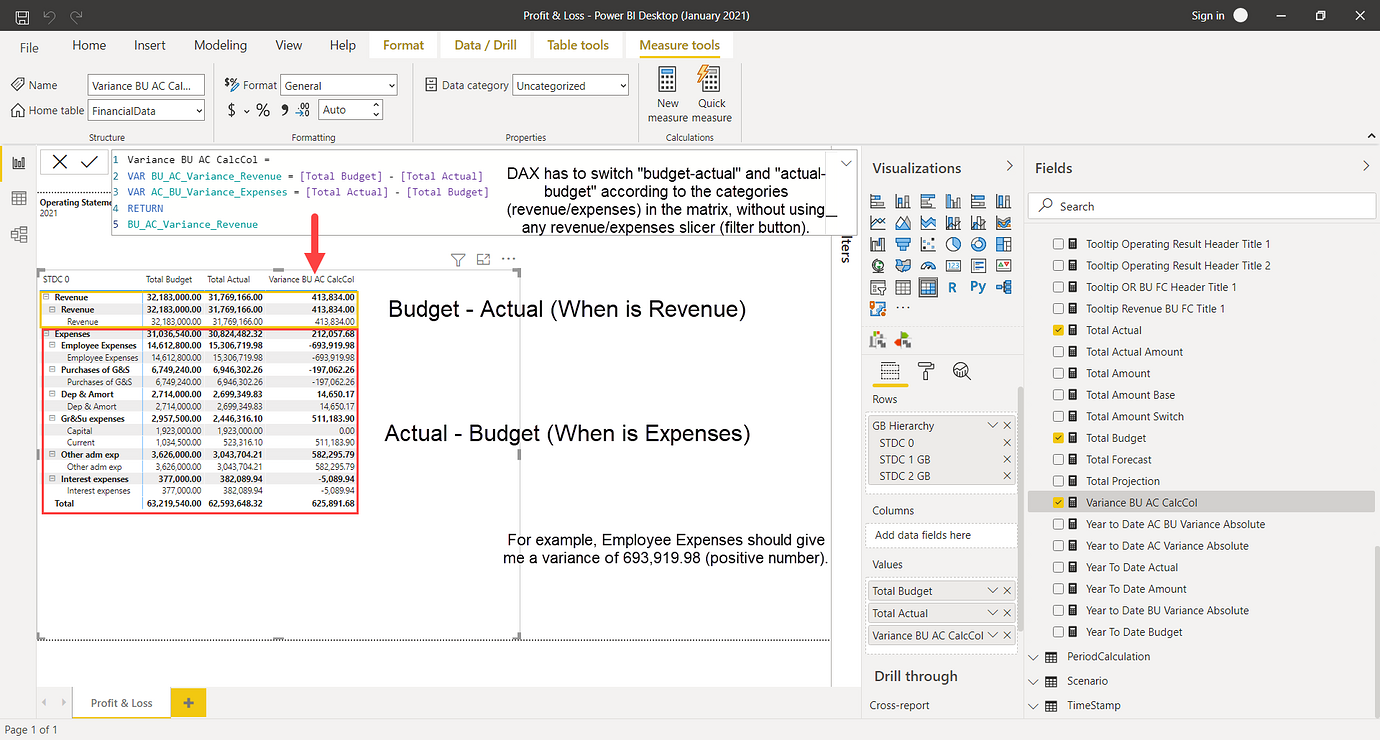Select the Pie chart visualization icon
This screenshot has width=1380, height=740.
tap(953, 244)
